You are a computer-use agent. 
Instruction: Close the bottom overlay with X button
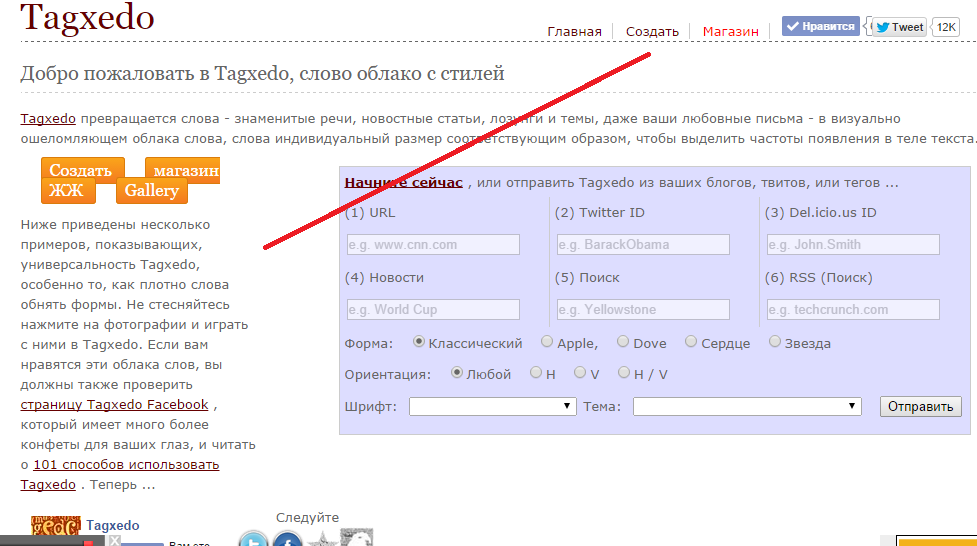pos(115,540)
